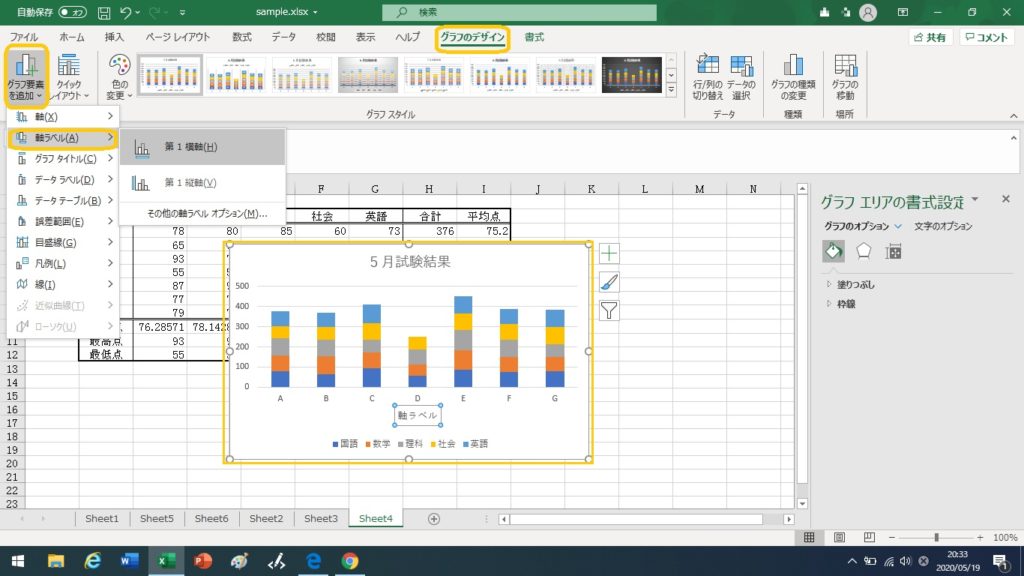Toggle the 自動保存 (AutoSave) switch
The width and height of the screenshot is (1024, 576).
[x=72, y=12]
